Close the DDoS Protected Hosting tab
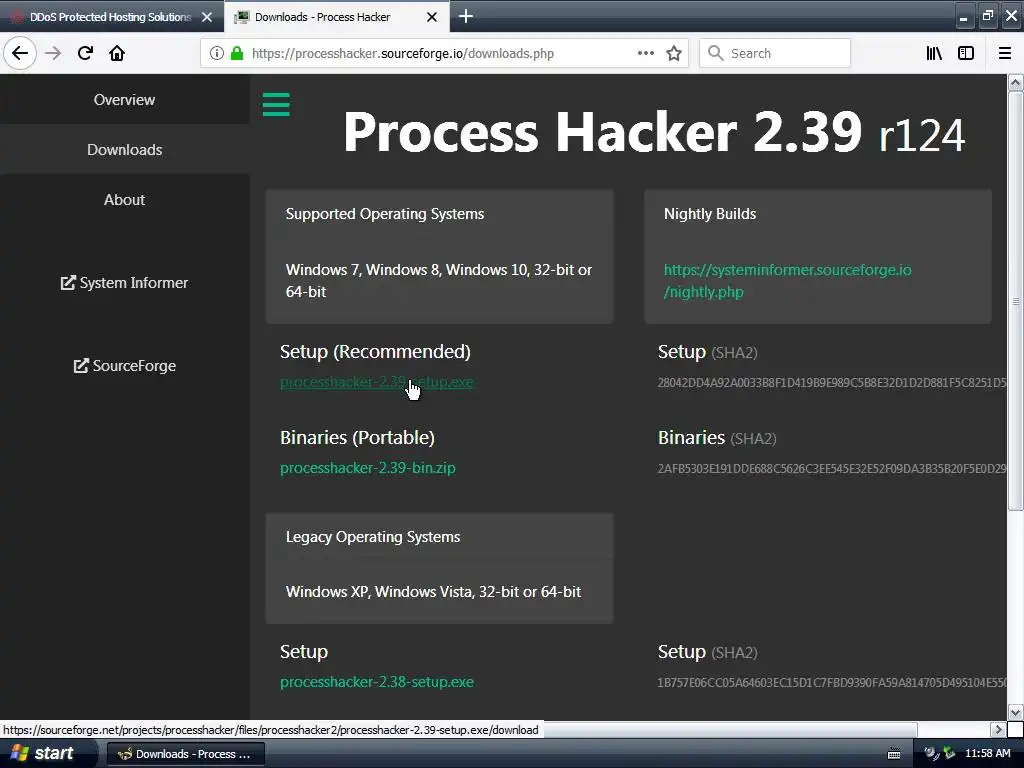 point(207,17)
